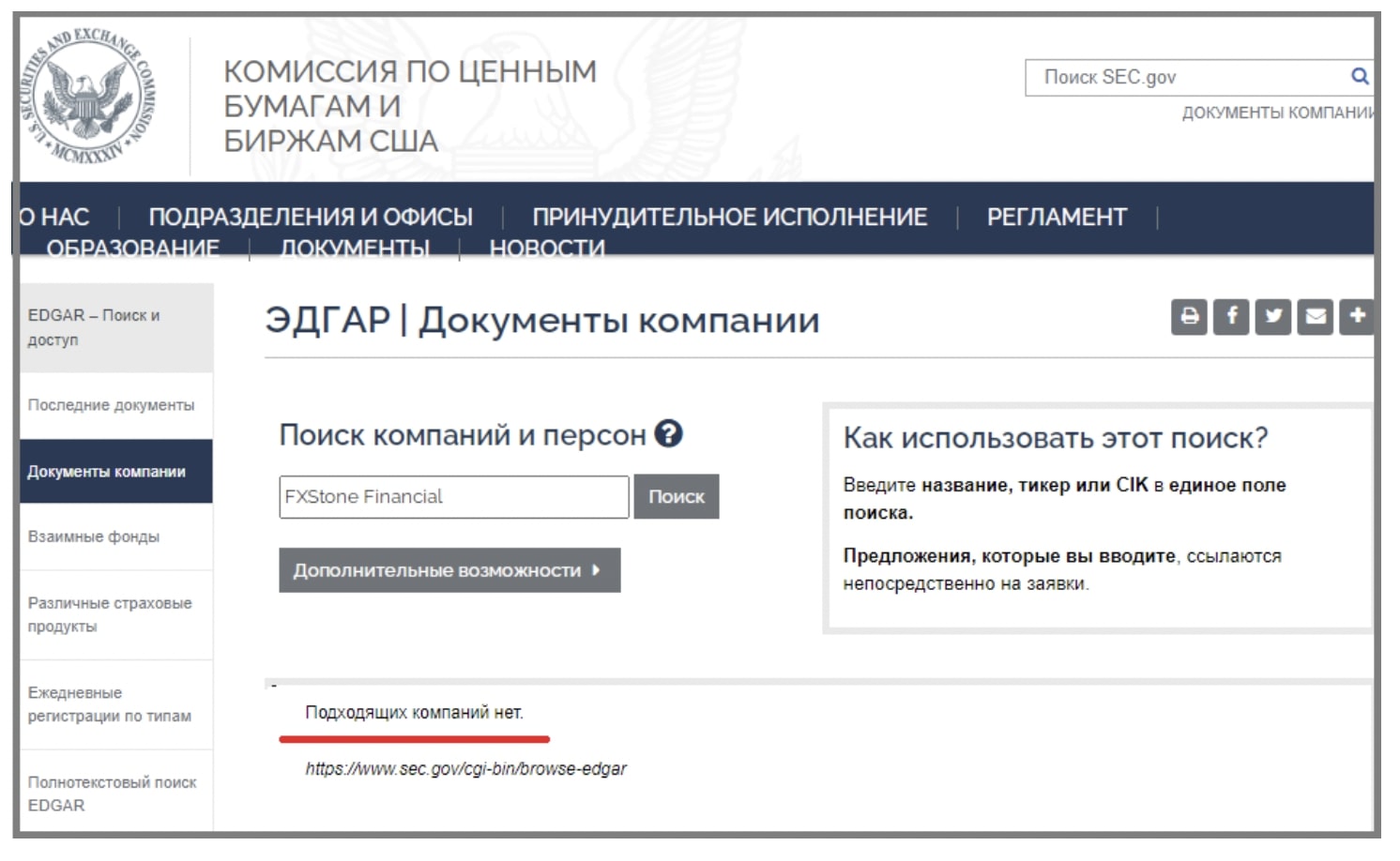Open 'ПОДРАЗДЕЛЕНИЯ И ОФИСЫ' menu
This screenshot has width=1400, height=861.
pyautogui.click(x=311, y=217)
